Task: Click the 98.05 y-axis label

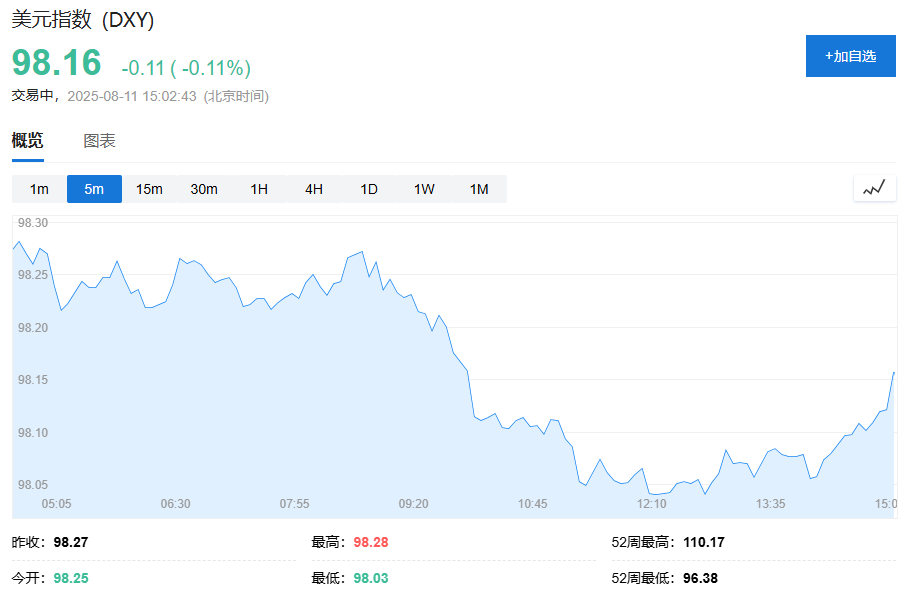Action: coord(33,485)
